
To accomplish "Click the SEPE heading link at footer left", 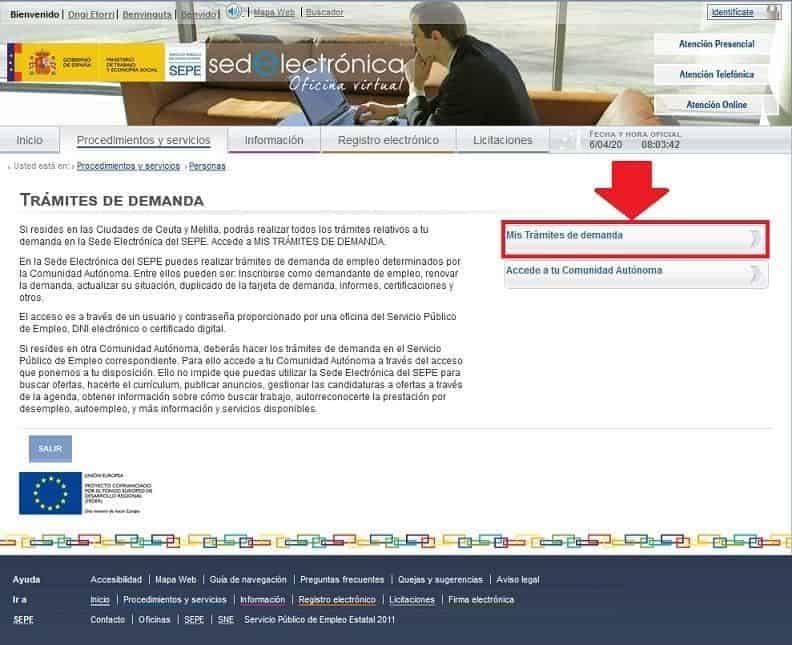I will click(23, 620).
